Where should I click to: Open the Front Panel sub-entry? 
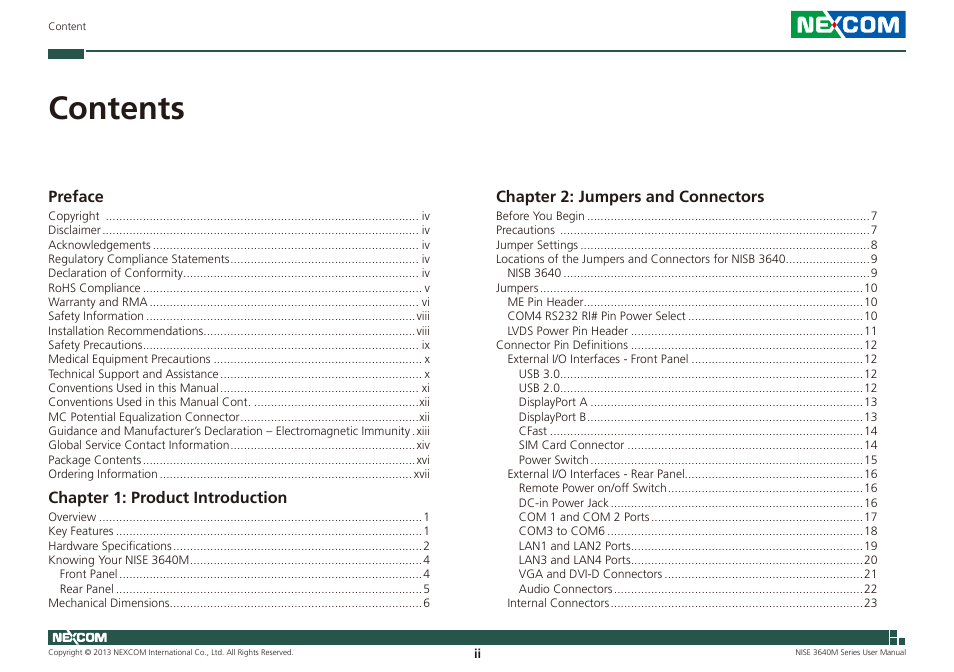pyautogui.click(x=245, y=574)
